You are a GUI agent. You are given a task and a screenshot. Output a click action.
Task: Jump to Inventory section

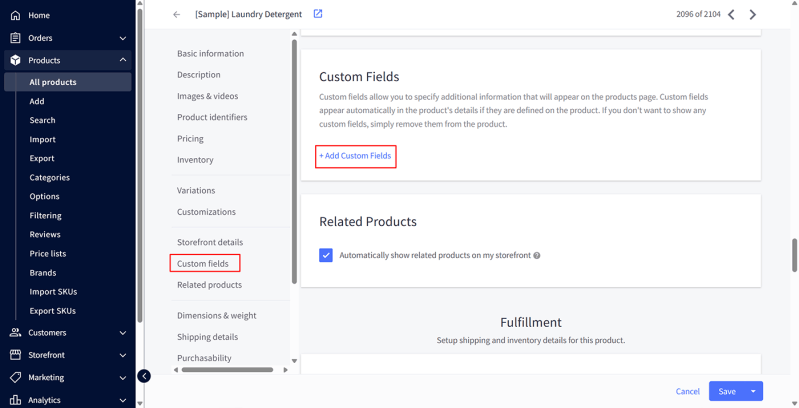(x=195, y=160)
